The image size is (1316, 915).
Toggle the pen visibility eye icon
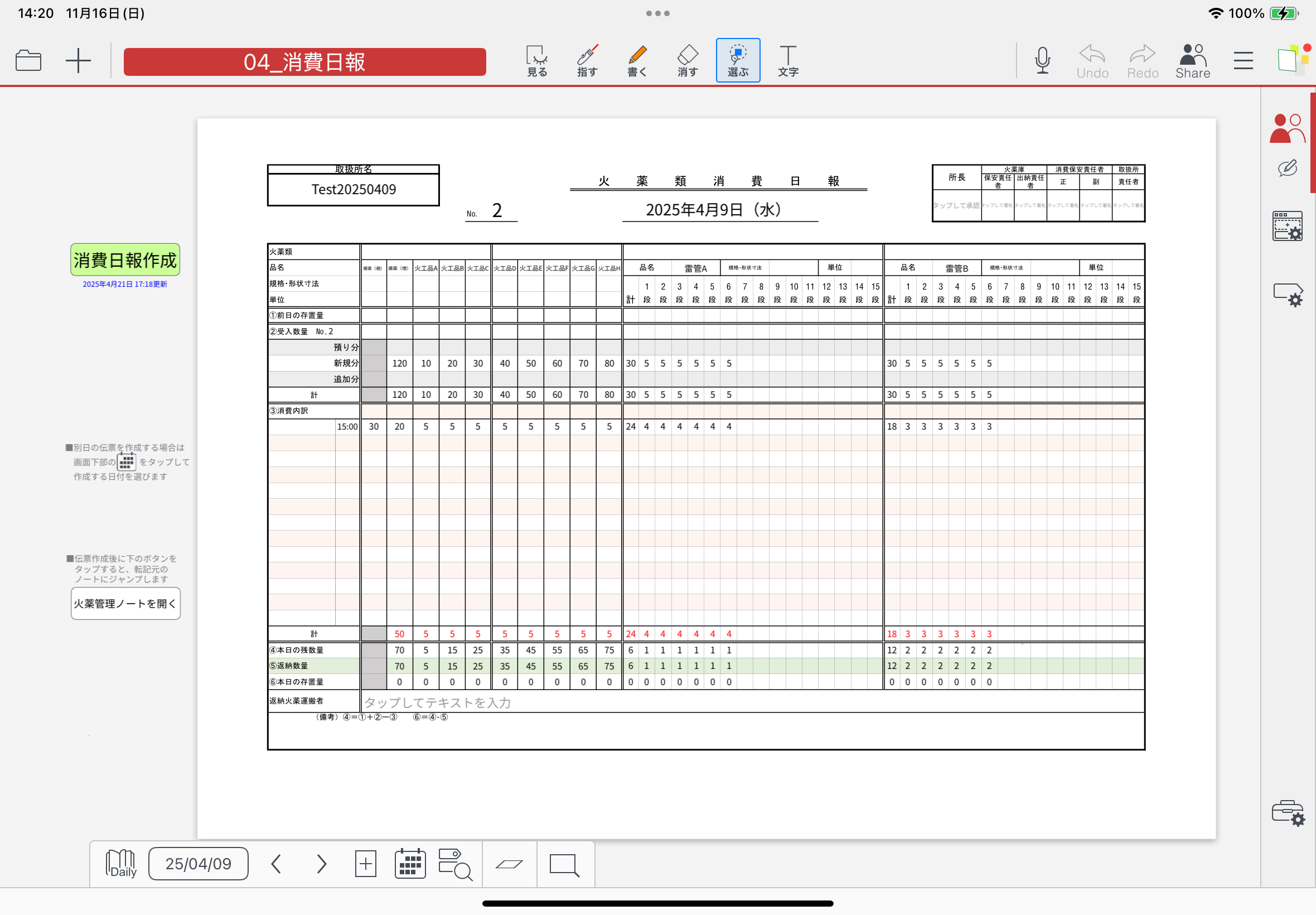click(1287, 168)
